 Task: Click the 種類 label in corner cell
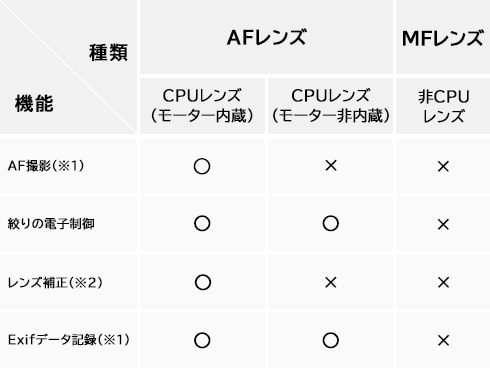108,53
